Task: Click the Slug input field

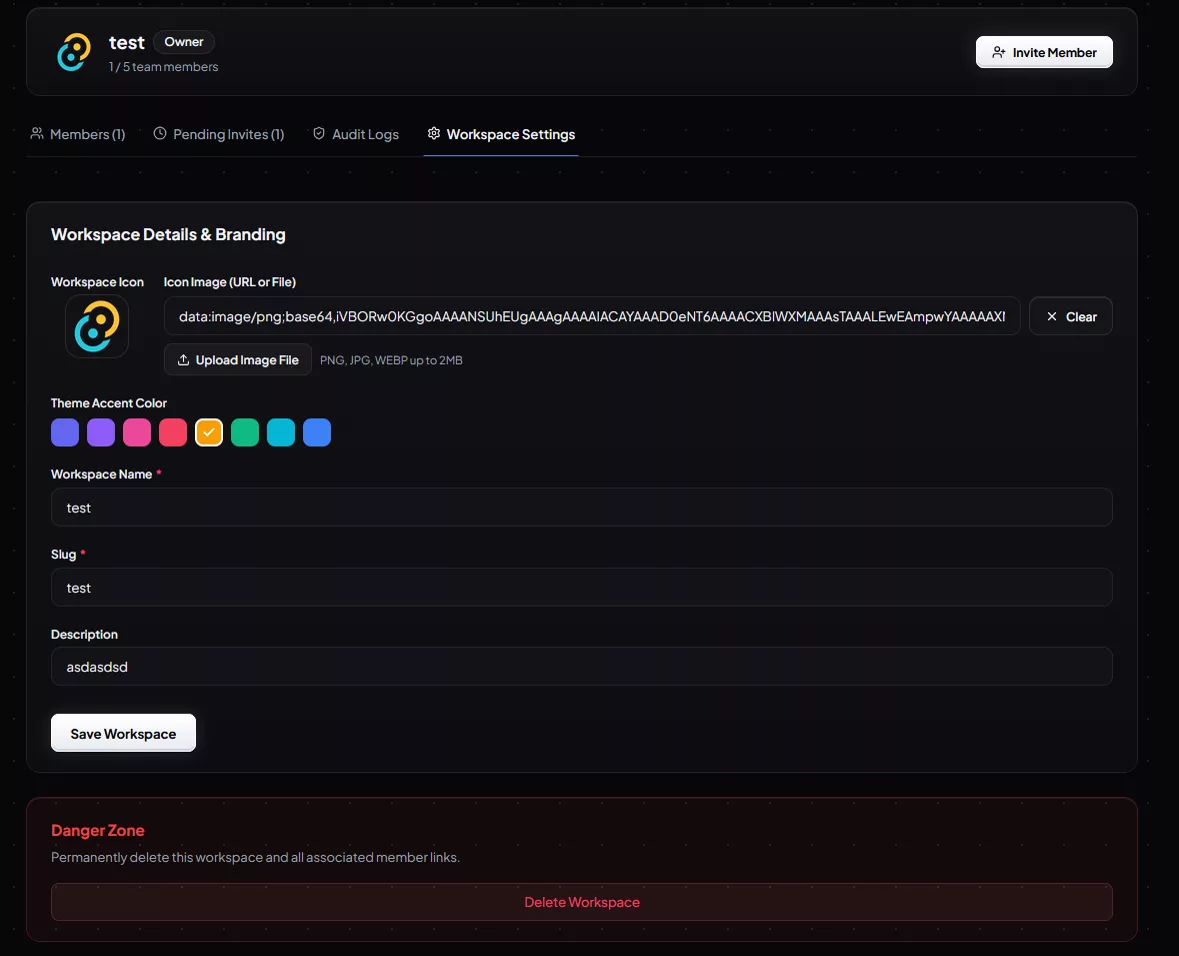Action: pyautogui.click(x=582, y=587)
